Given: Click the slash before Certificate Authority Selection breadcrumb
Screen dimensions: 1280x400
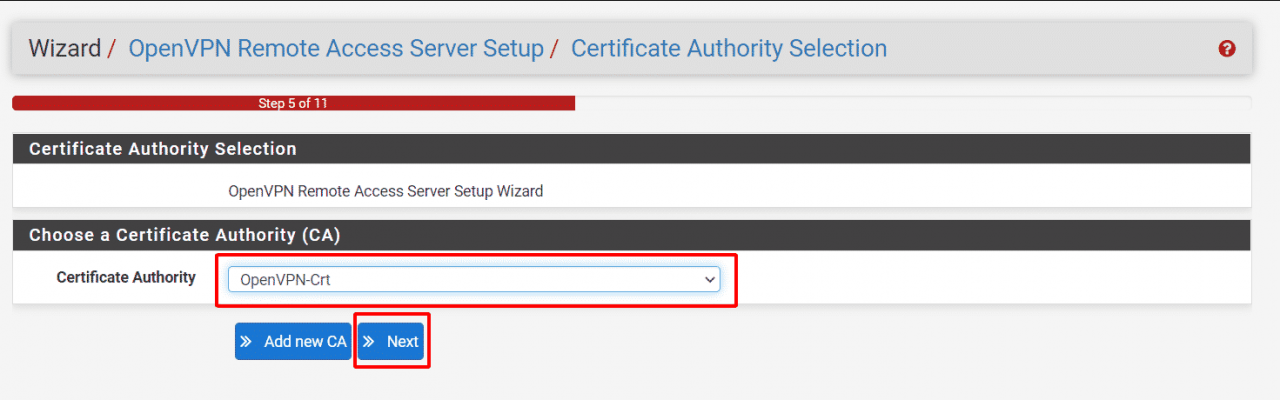Looking at the screenshot, I should pos(553,48).
